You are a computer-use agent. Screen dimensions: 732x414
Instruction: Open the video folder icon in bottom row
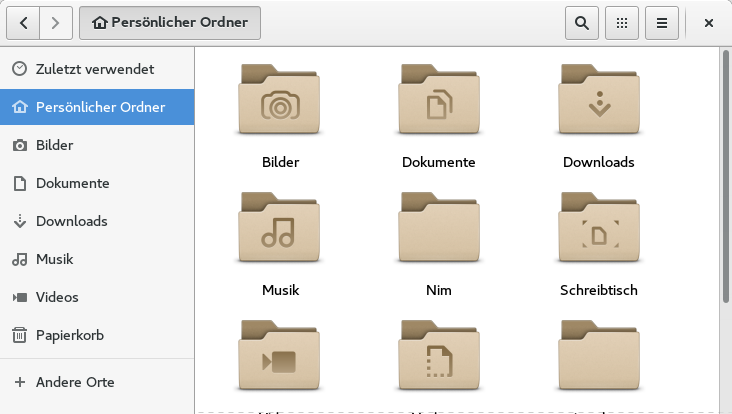point(280,357)
